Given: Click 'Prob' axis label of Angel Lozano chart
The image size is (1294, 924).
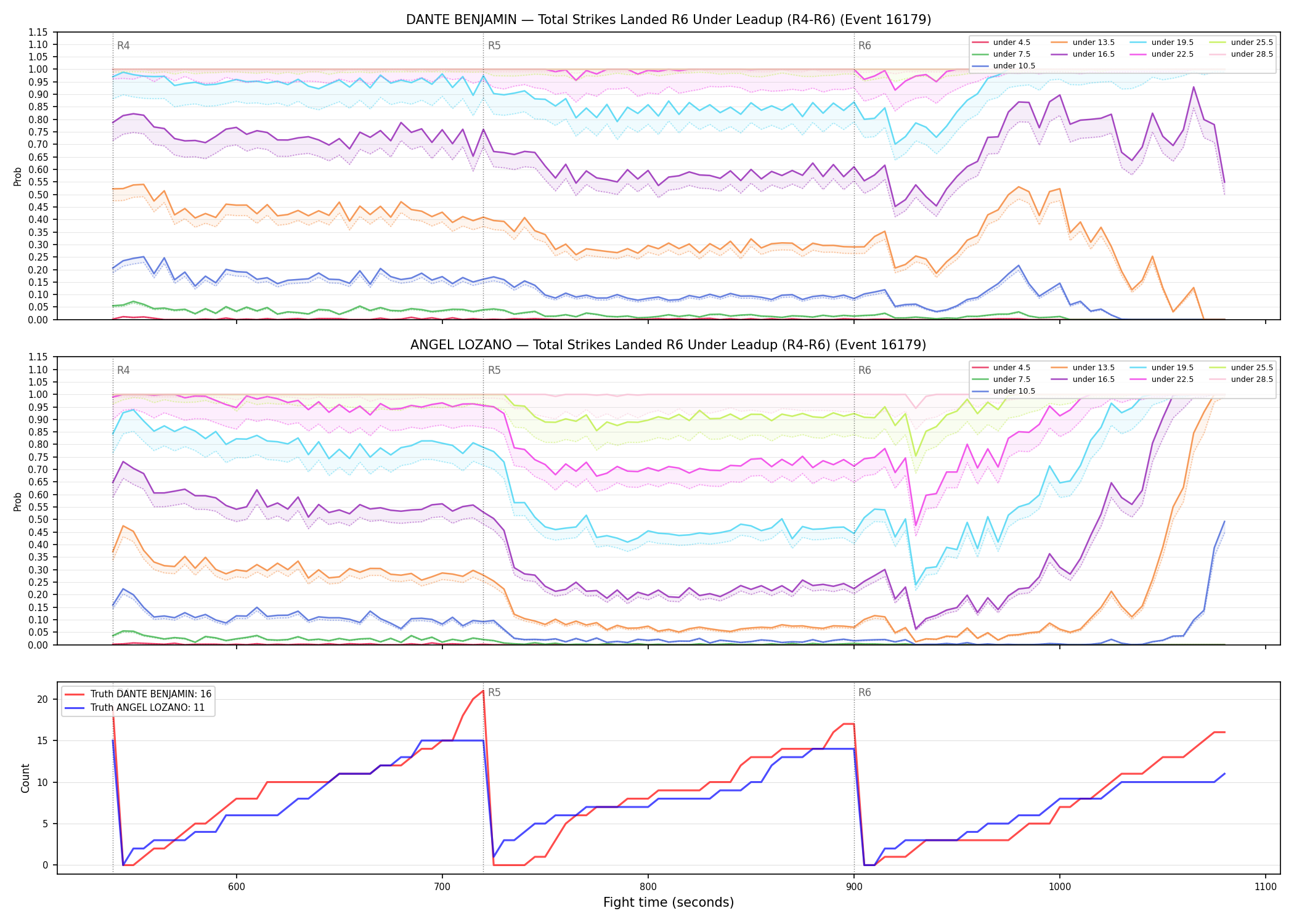Looking at the screenshot, I should [18, 501].
